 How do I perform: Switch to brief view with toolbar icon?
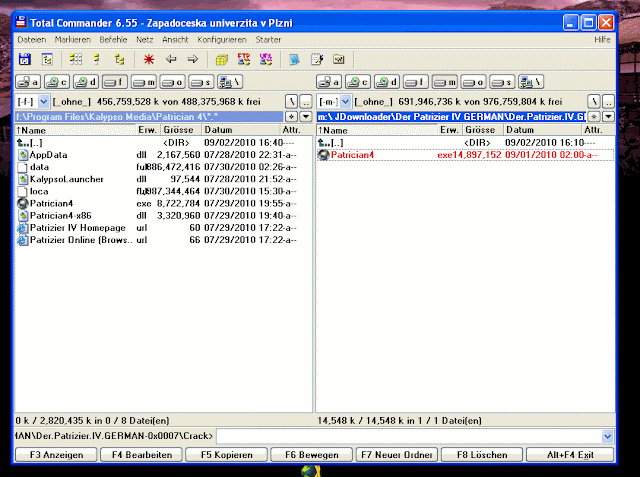point(76,60)
